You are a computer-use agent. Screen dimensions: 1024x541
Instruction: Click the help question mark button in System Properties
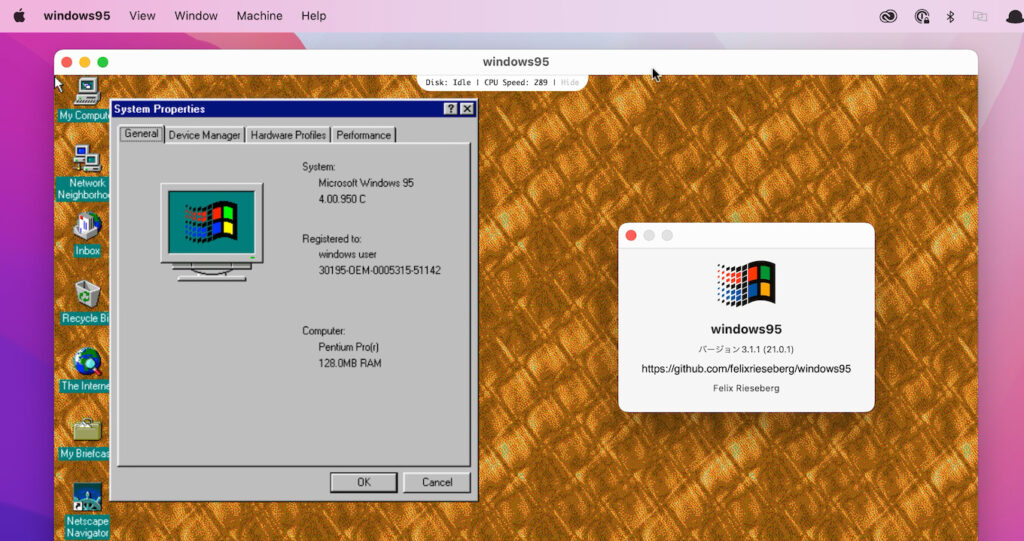(451, 109)
